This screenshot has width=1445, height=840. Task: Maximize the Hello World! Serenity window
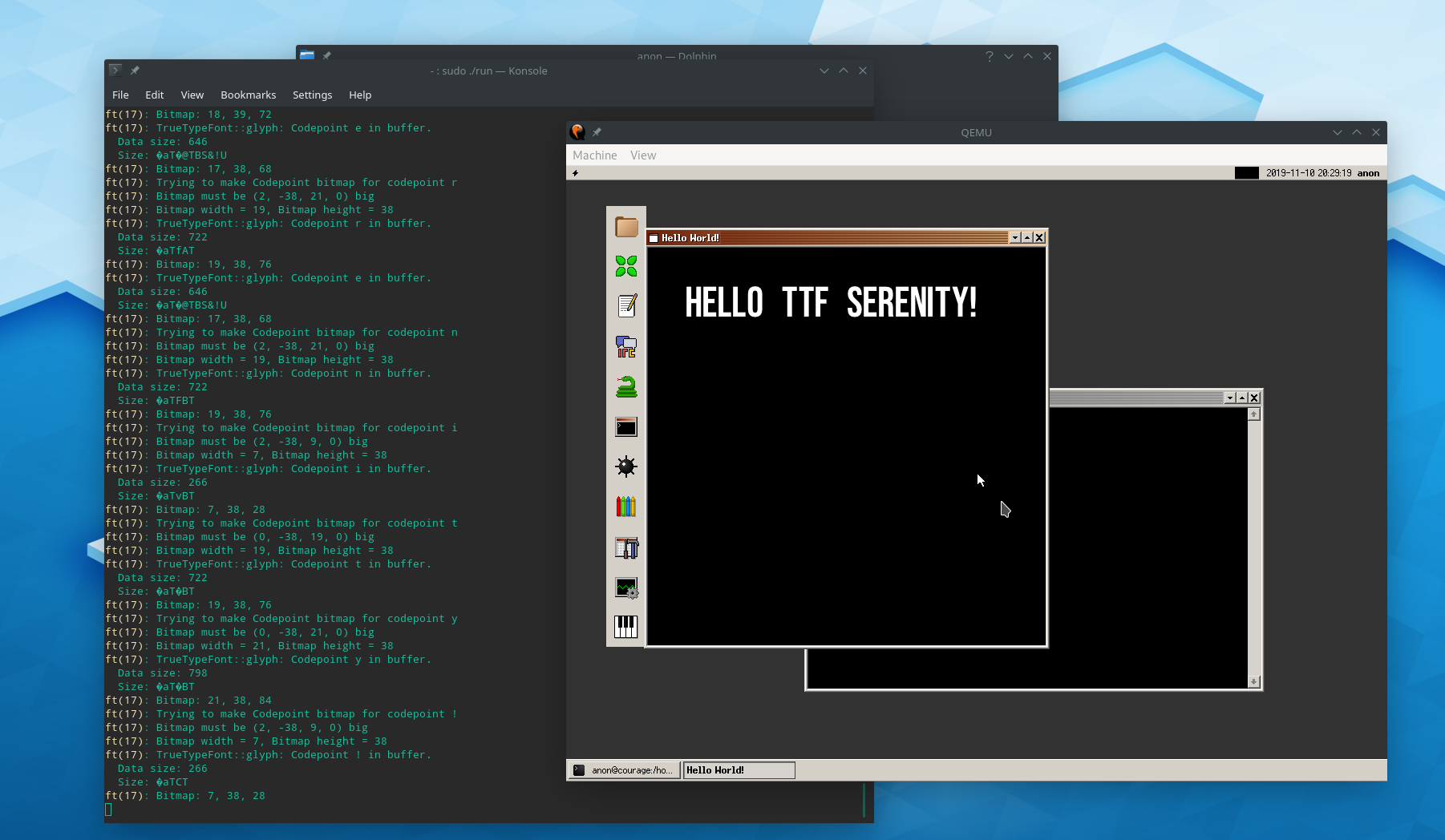tap(1027, 238)
